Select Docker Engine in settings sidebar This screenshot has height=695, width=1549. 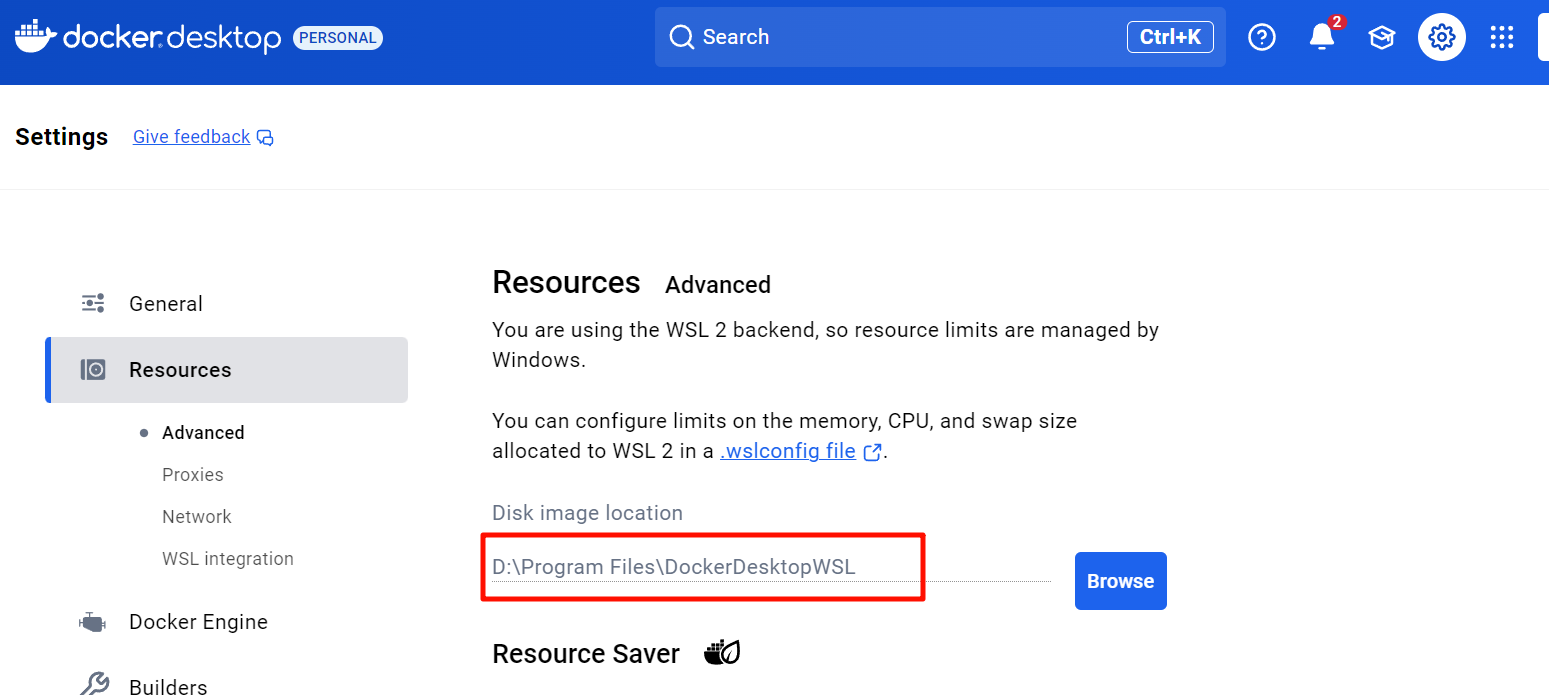point(226,622)
